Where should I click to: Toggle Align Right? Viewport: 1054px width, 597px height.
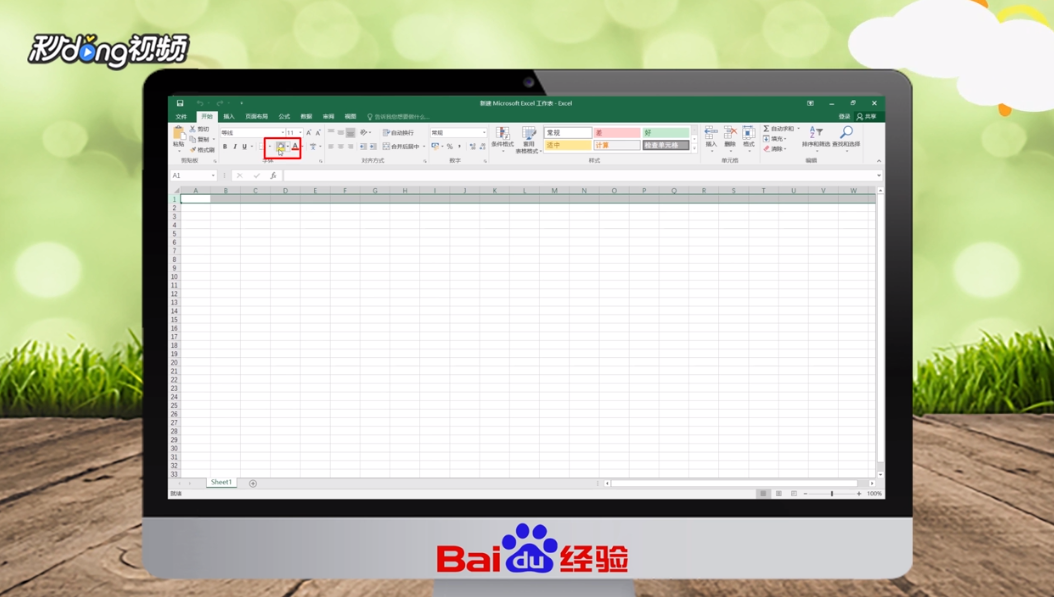350,146
